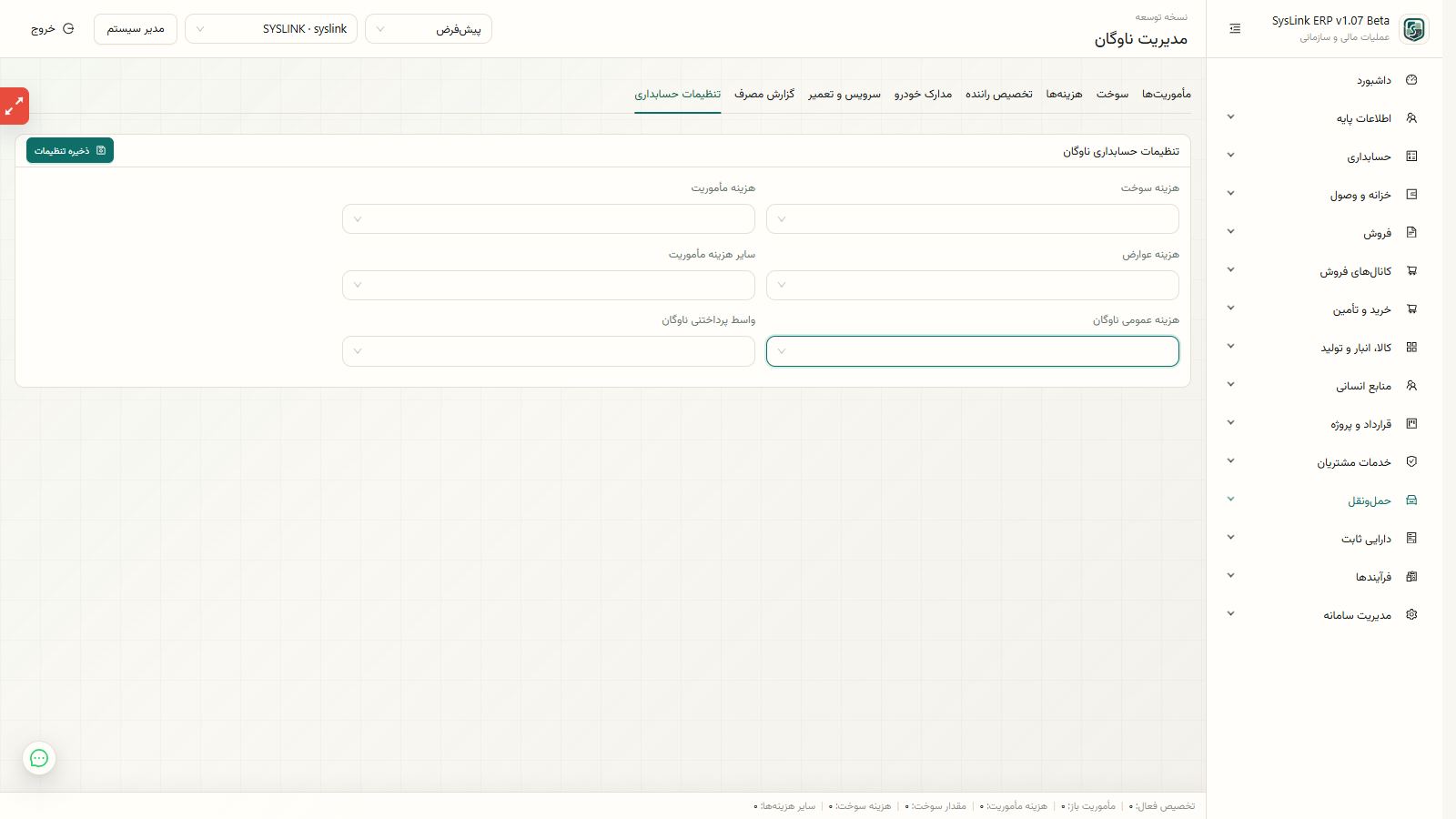Open the پیش‌فرض selector dropdown
Image resolution: width=1456 pixels, height=819 pixels.
point(429,29)
